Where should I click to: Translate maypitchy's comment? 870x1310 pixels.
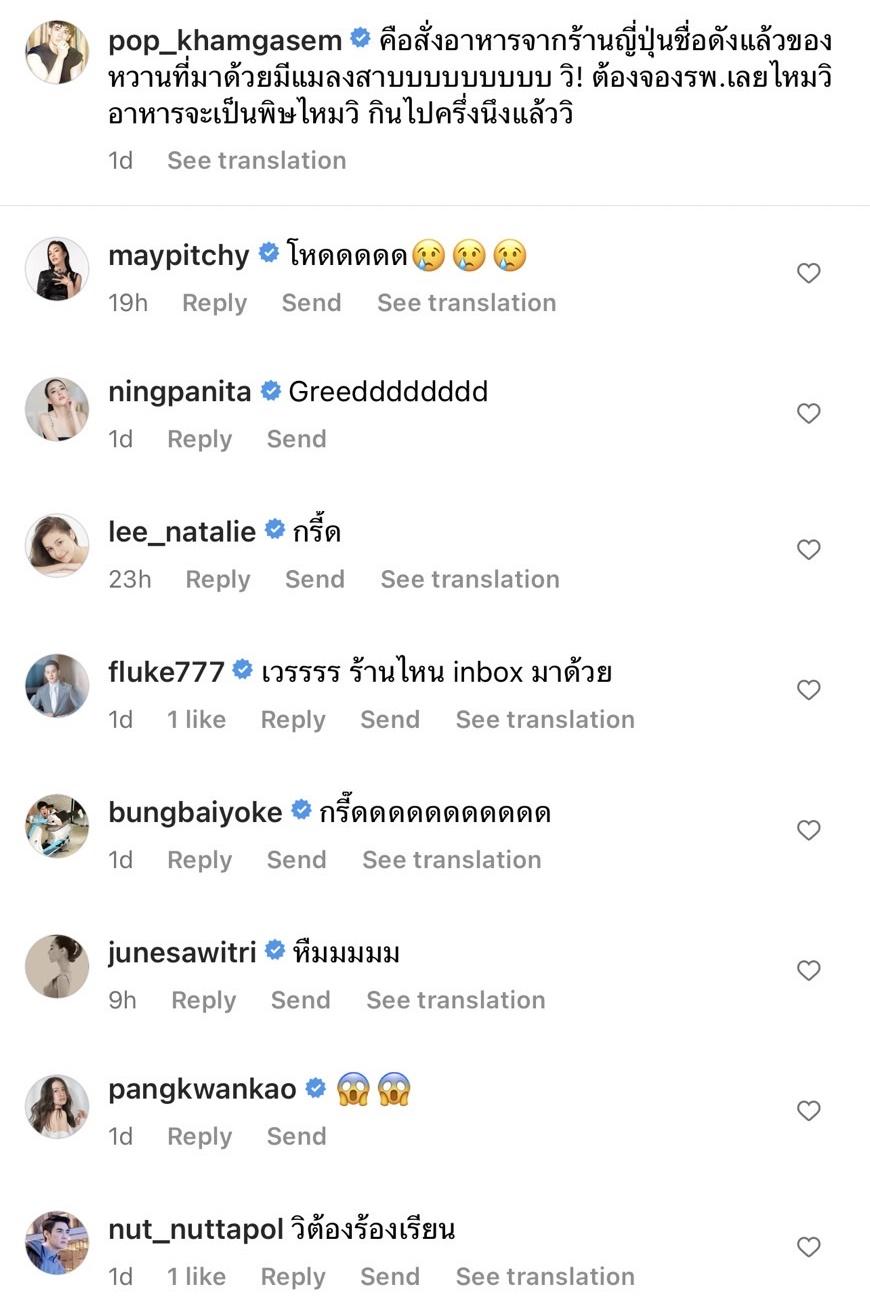pyautogui.click(x=466, y=303)
